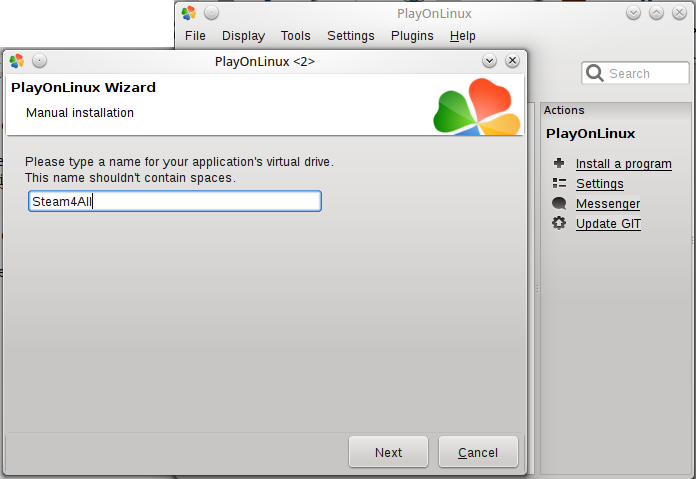This screenshot has height=479, width=696.
Task: Click PlayOnLinux clover icon in wizard title bar
Action: tap(17, 61)
